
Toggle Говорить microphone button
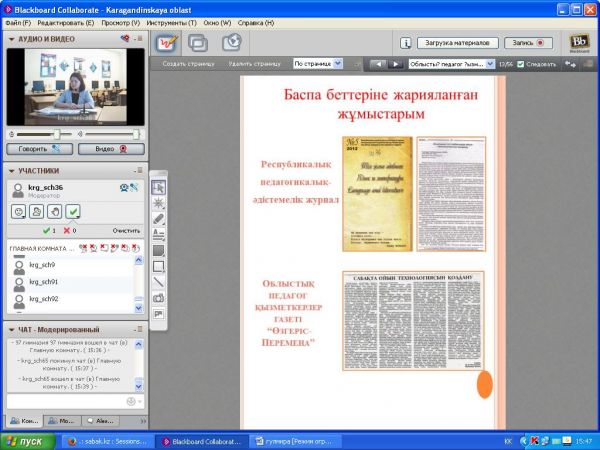(39, 148)
